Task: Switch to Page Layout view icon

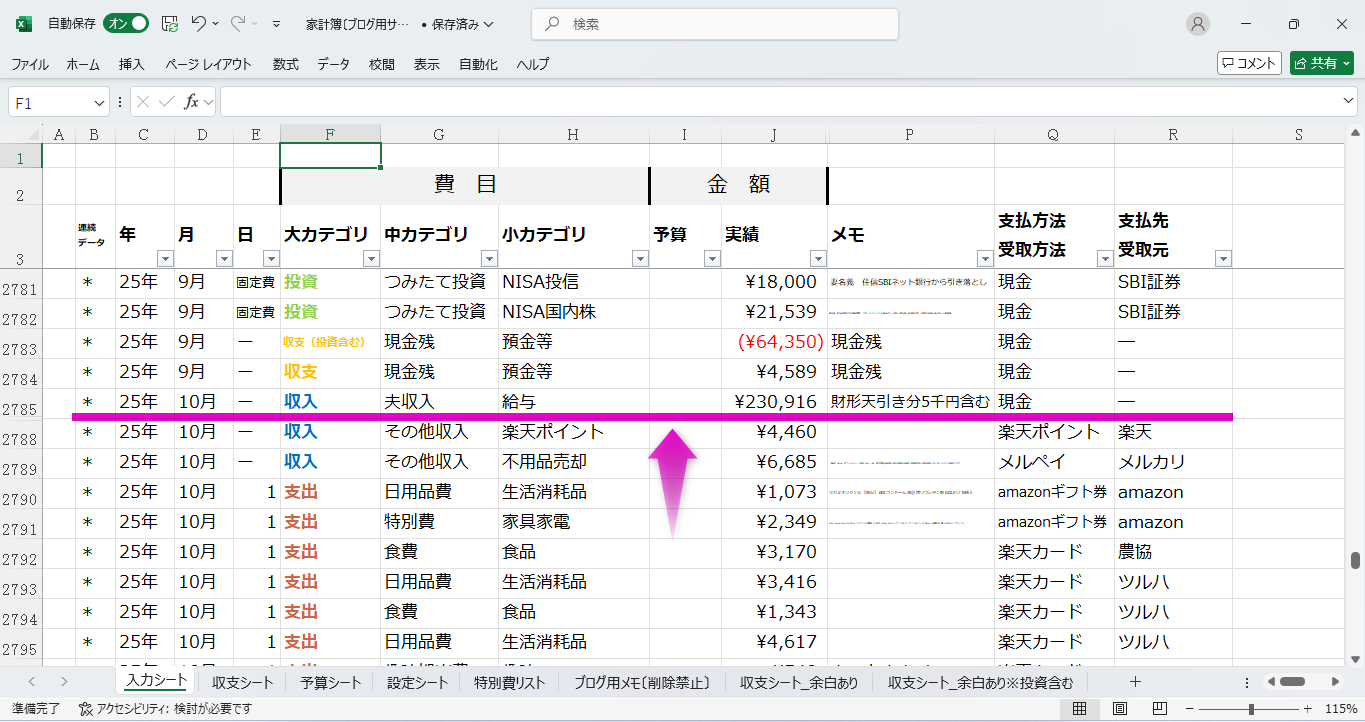Action: click(x=1119, y=709)
